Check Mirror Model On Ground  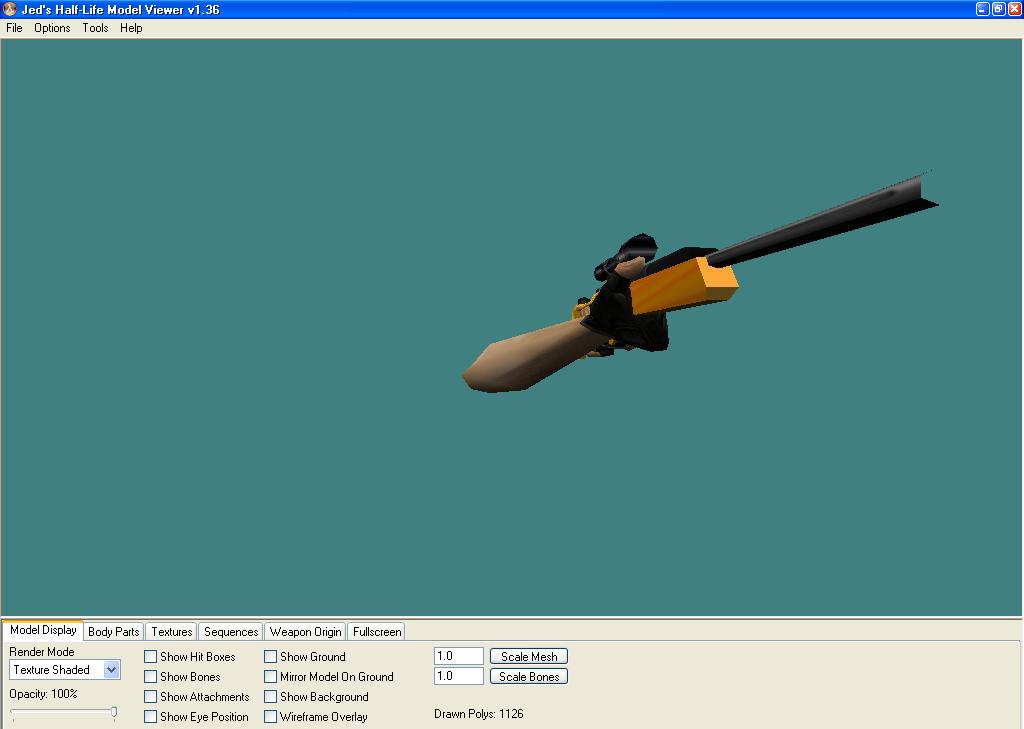point(270,677)
